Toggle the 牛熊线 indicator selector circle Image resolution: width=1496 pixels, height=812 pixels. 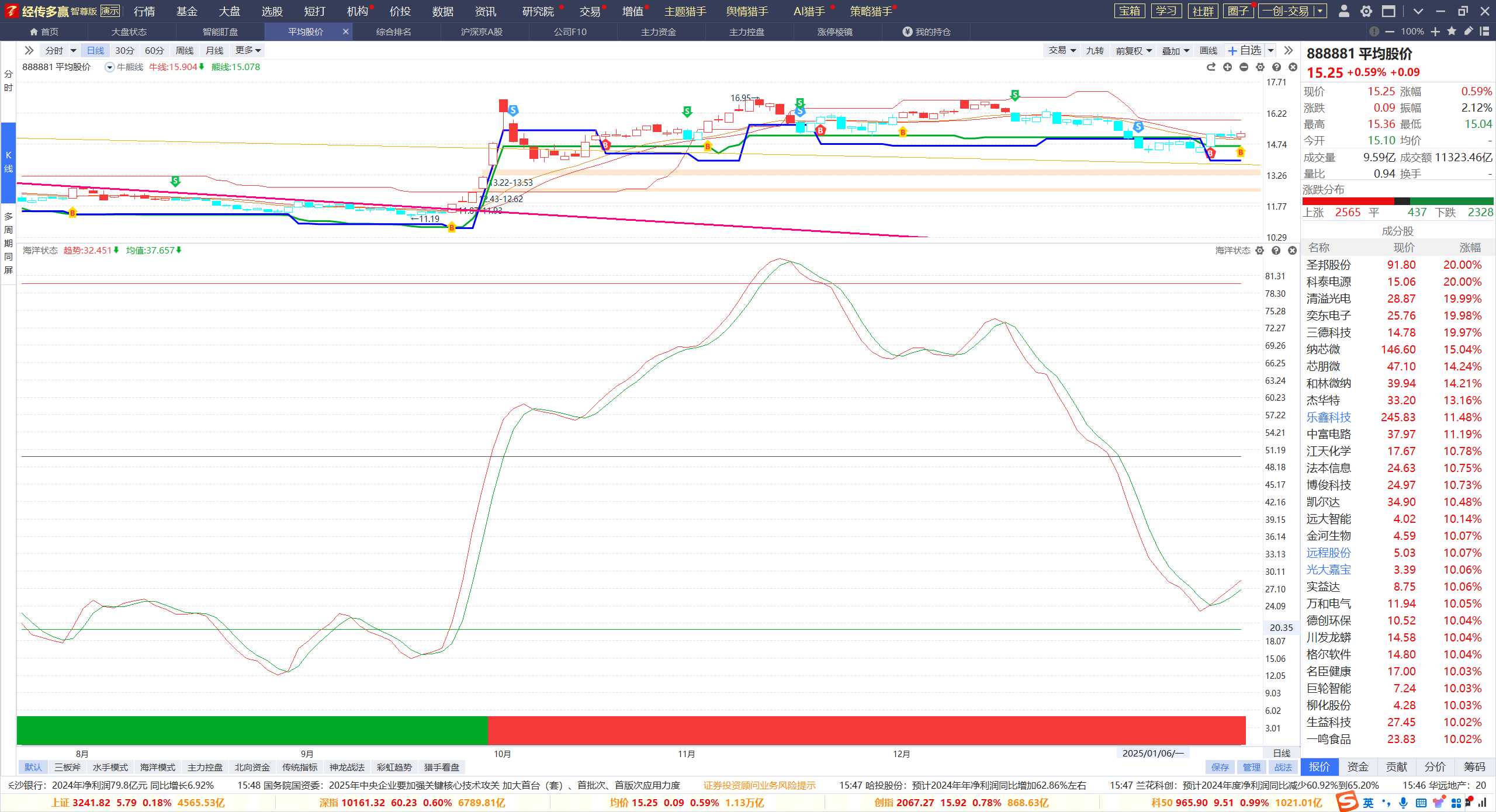[109, 67]
